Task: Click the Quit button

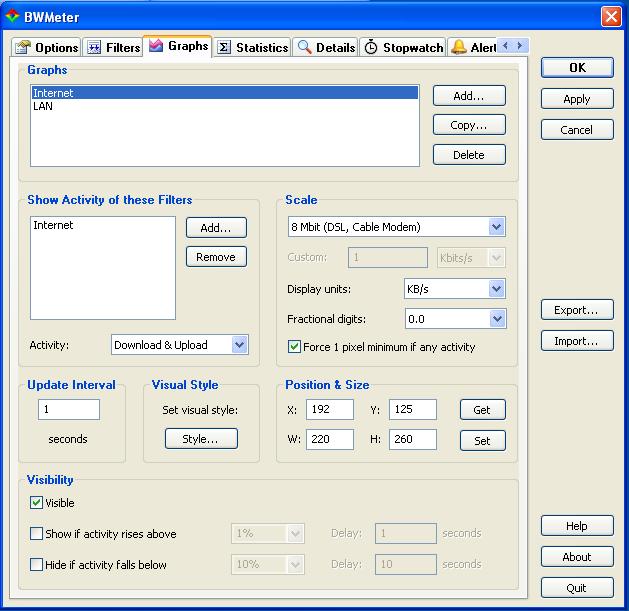Action: pos(577,587)
